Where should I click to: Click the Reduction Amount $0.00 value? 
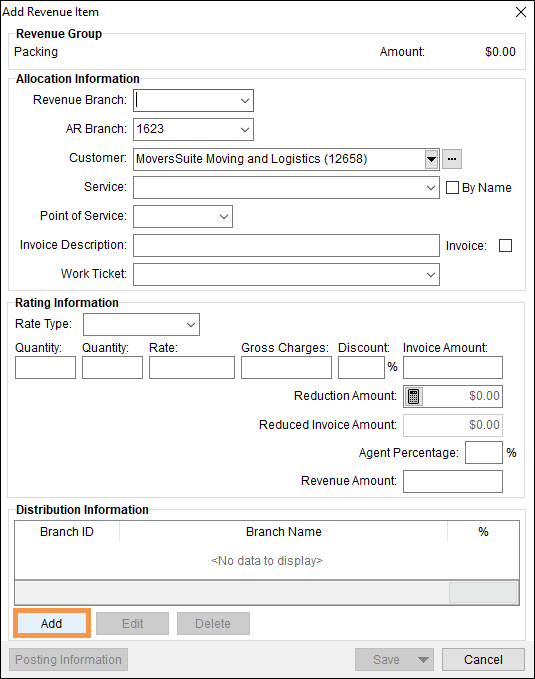(484, 396)
